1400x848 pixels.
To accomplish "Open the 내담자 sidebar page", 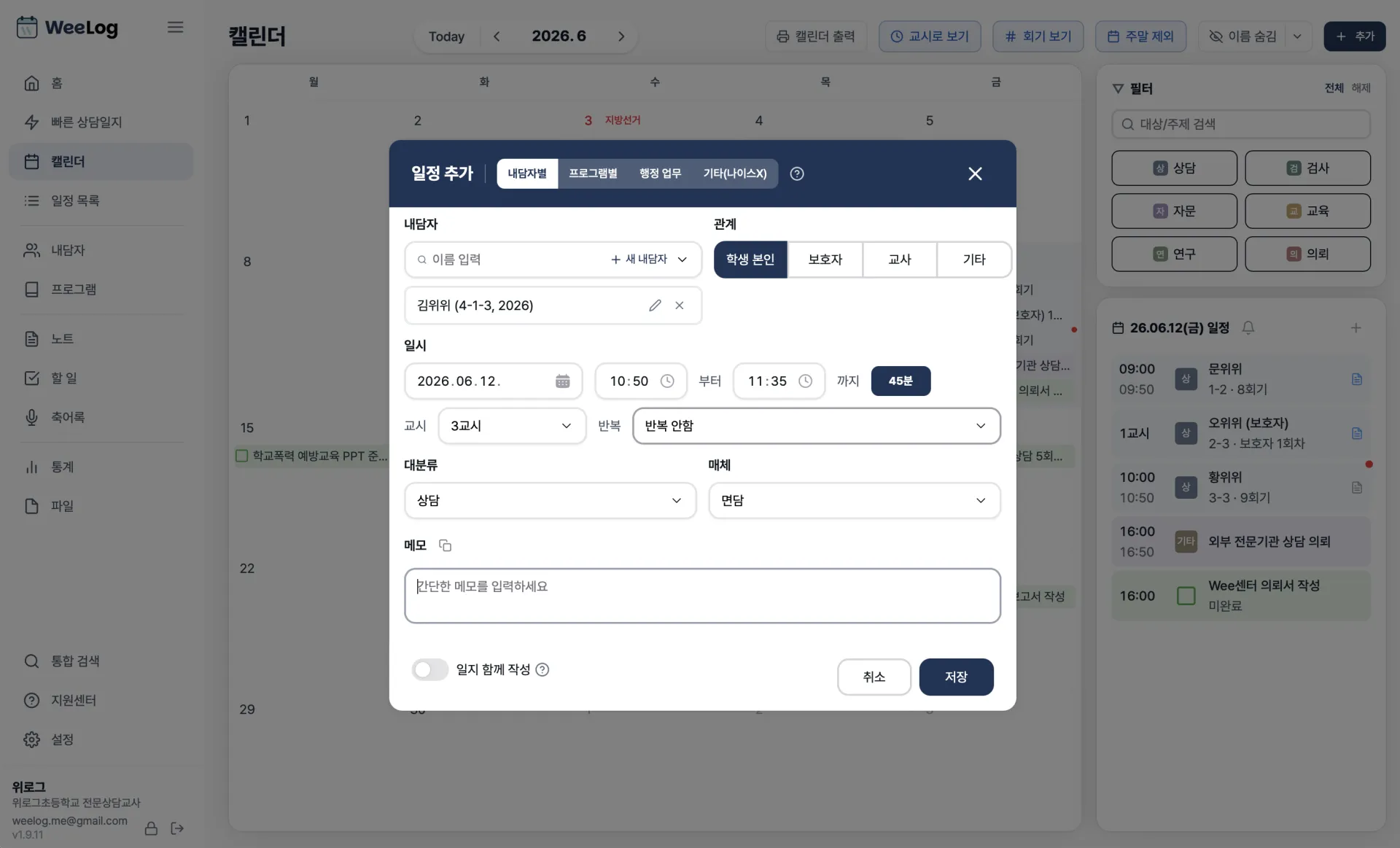I will click(101, 250).
